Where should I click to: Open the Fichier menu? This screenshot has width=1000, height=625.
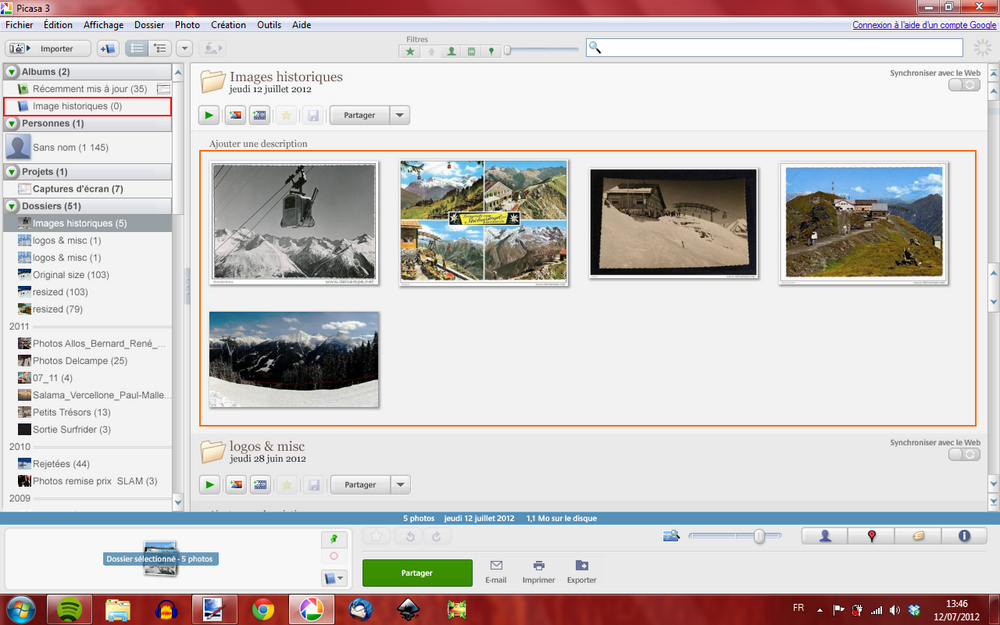[x=19, y=25]
